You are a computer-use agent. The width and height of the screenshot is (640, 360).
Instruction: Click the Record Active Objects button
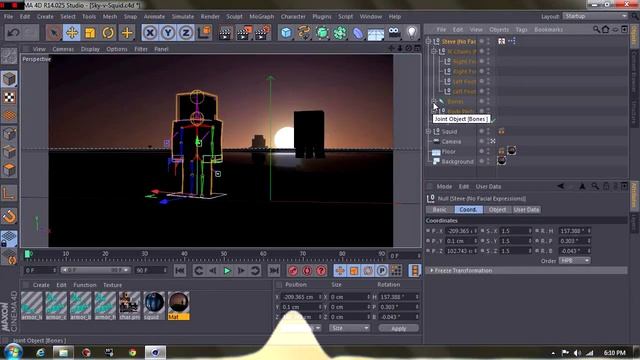[293, 271]
